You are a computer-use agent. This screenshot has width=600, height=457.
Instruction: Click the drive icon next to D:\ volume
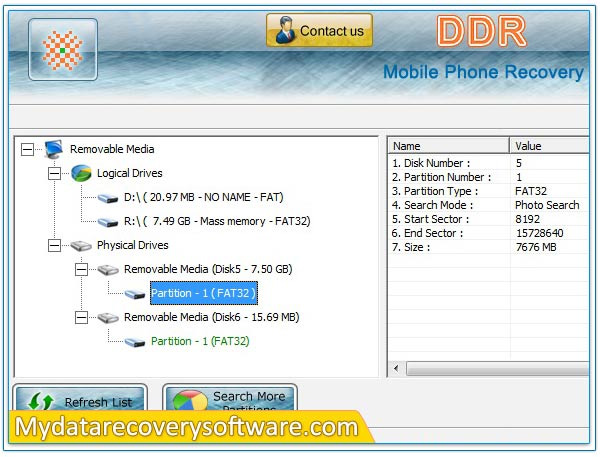pyautogui.click(x=108, y=198)
